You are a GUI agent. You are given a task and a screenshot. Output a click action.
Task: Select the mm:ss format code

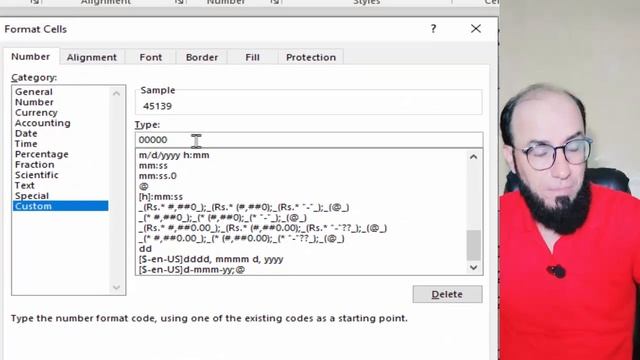[153, 166]
